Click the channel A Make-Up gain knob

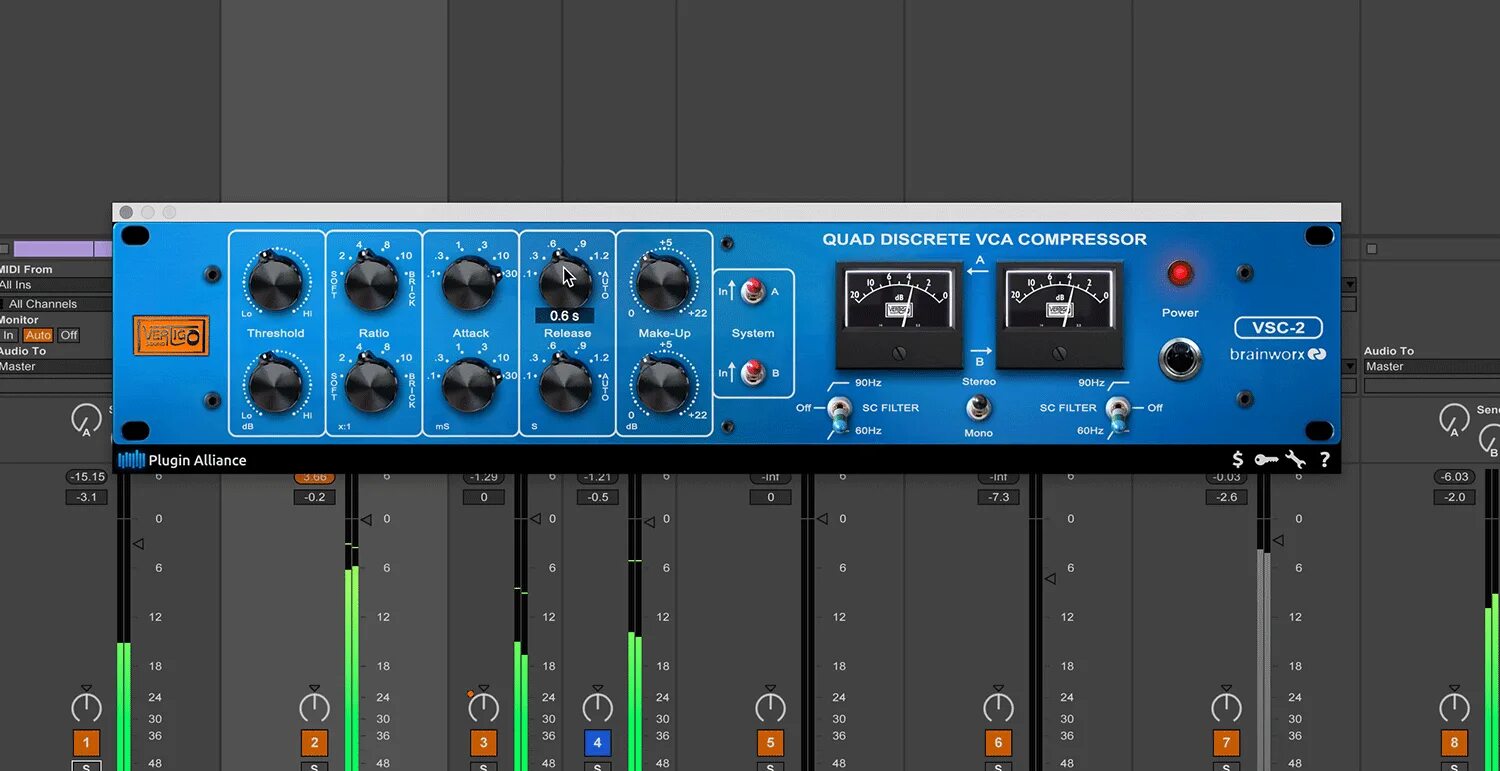click(x=663, y=284)
